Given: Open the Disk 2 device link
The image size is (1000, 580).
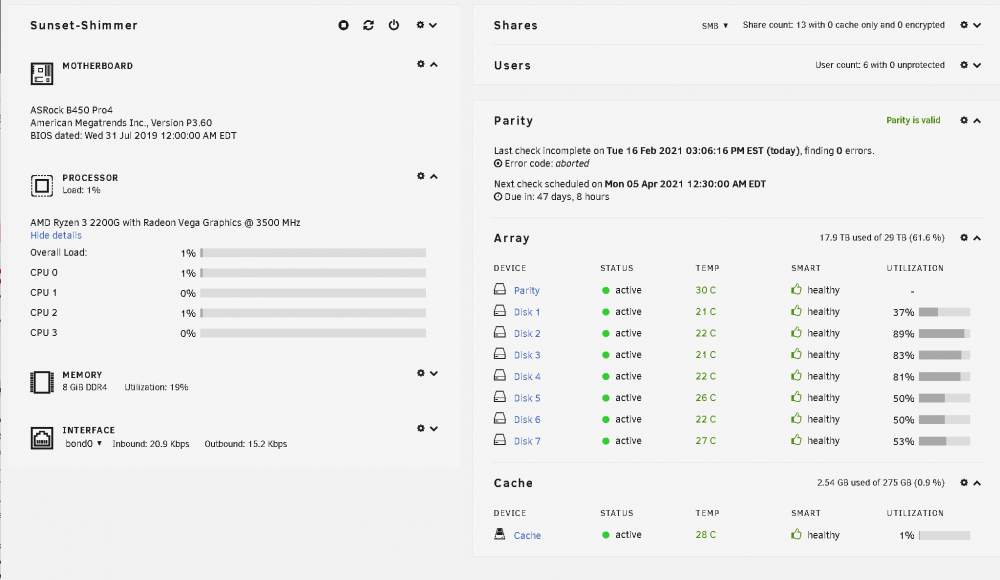Looking at the screenshot, I should [x=527, y=334].
